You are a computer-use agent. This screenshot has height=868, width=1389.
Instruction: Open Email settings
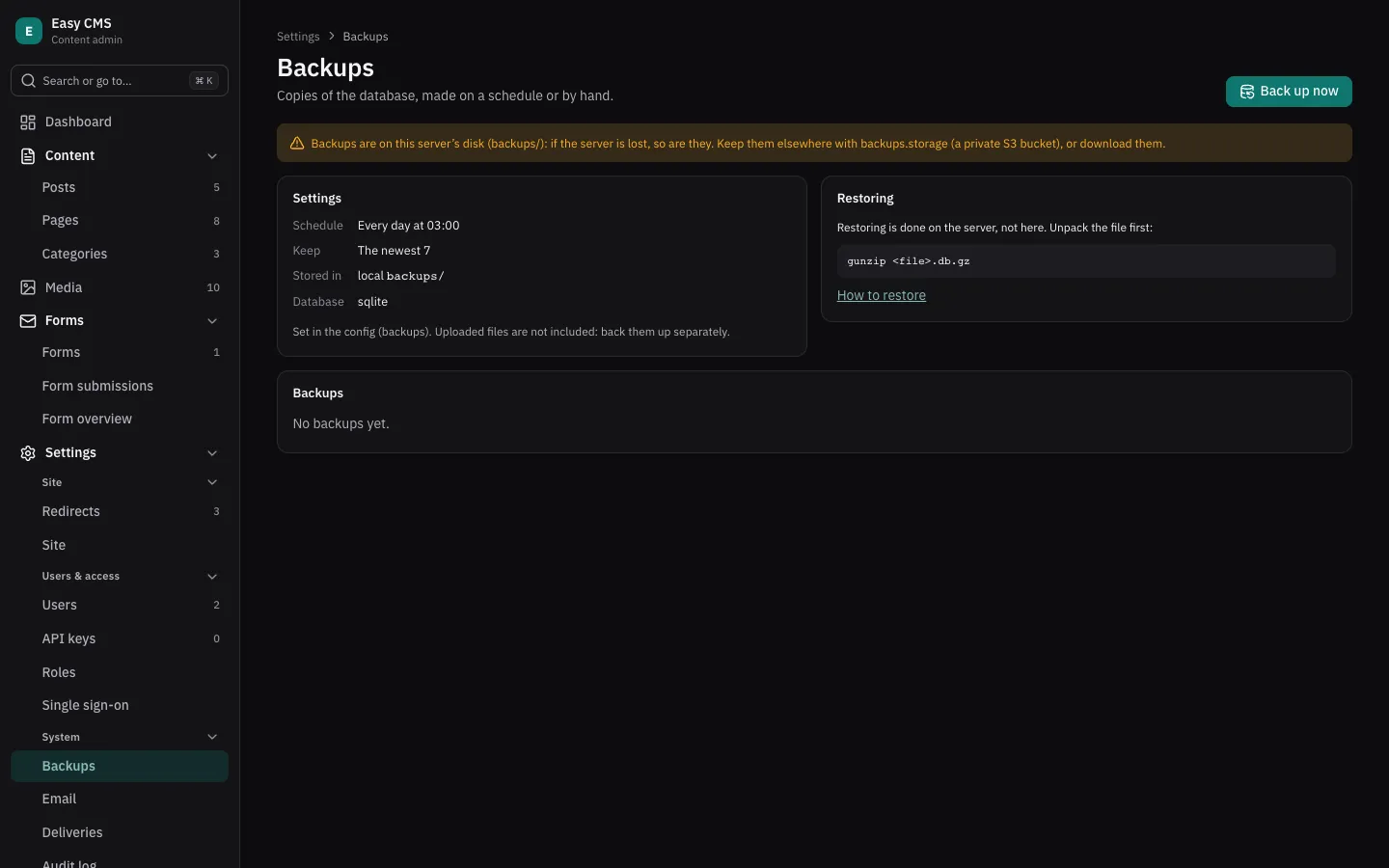pyautogui.click(x=120, y=799)
